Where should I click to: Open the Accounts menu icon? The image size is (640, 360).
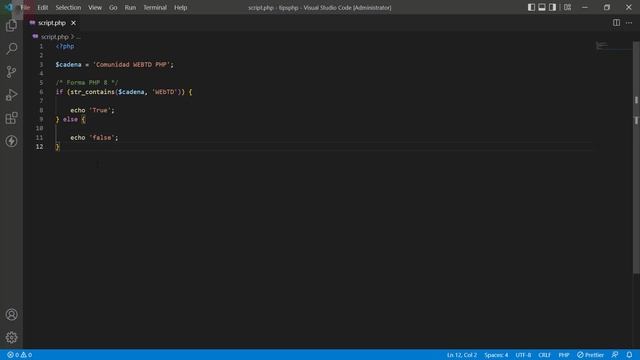[11, 314]
